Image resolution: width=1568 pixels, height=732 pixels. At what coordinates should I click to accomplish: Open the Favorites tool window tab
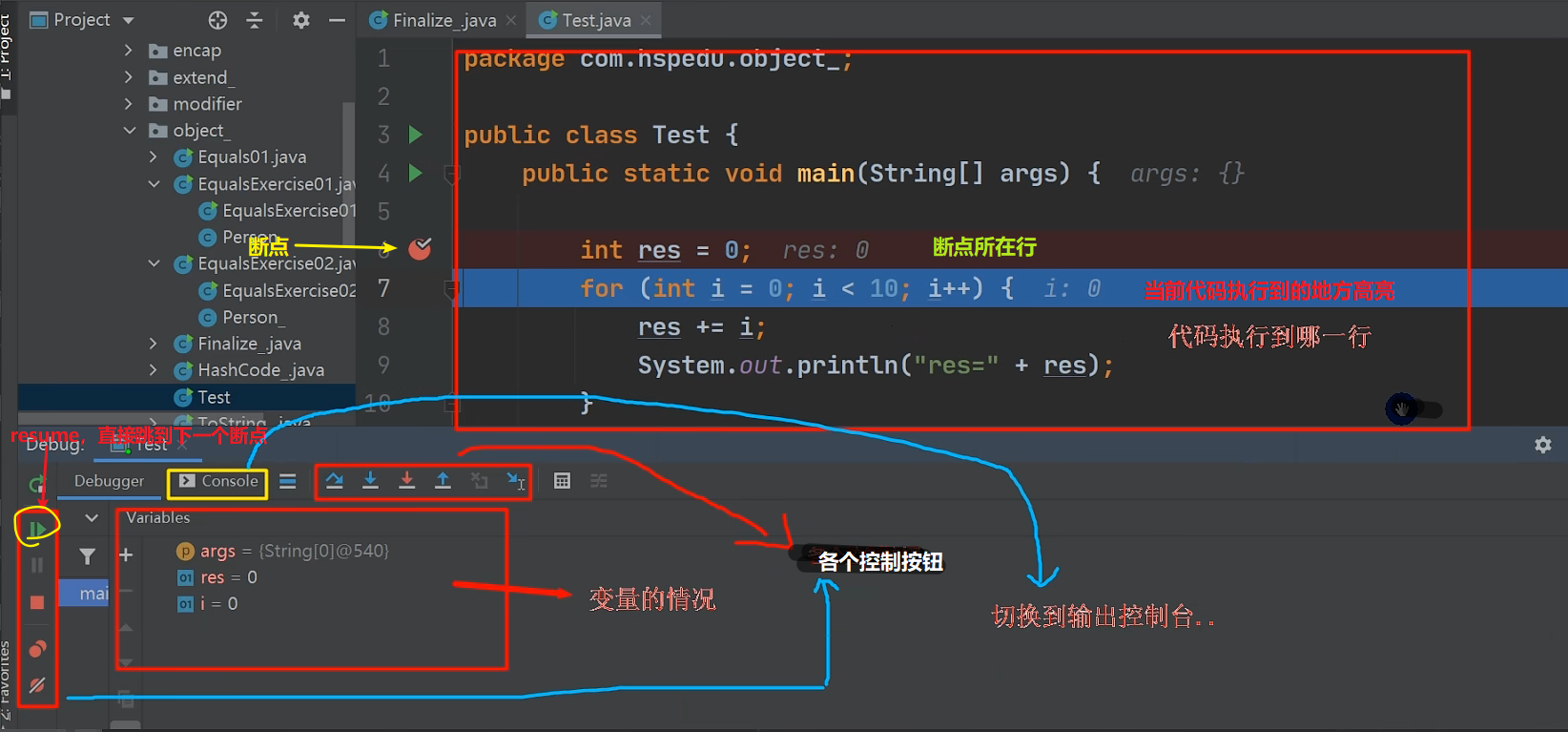point(7,680)
